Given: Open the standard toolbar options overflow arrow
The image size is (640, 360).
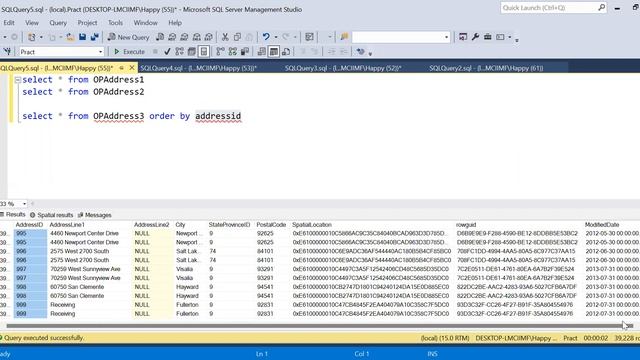Looking at the screenshot, I should [517, 40].
